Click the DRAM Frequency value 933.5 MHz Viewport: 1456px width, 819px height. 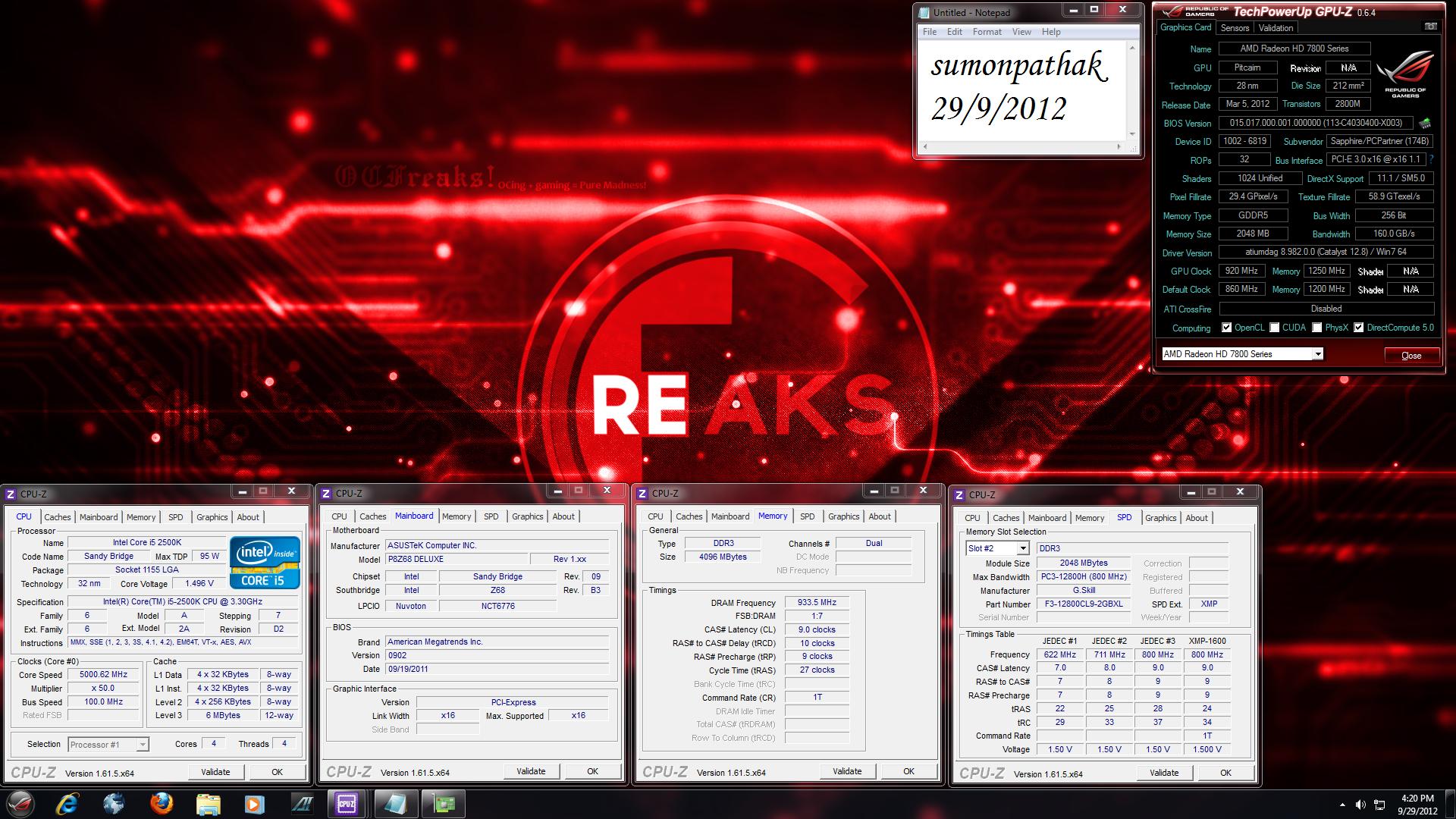(817, 603)
